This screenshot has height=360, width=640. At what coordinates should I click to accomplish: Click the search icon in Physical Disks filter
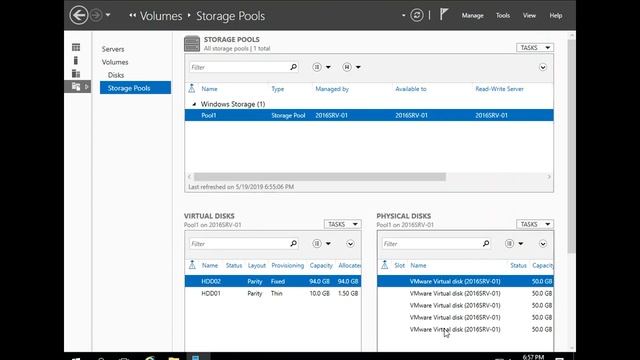point(486,244)
